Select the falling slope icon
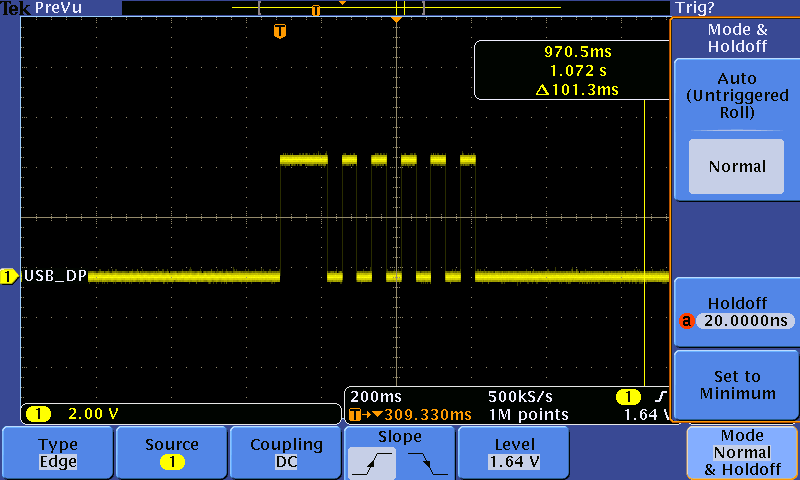 tap(428, 462)
